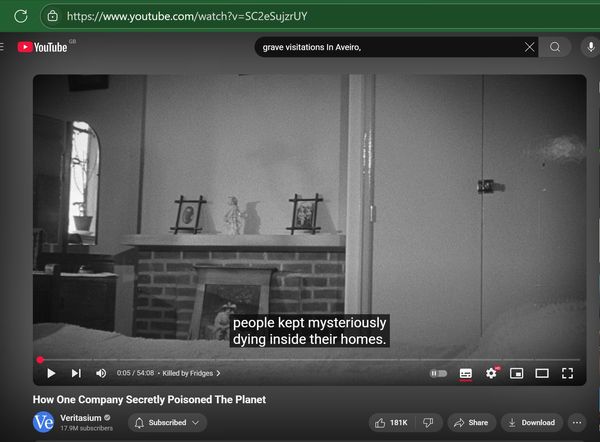Expand the Subscribed notification dropdown
This screenshot has width=600, height=442.
[x=167, y=422]
